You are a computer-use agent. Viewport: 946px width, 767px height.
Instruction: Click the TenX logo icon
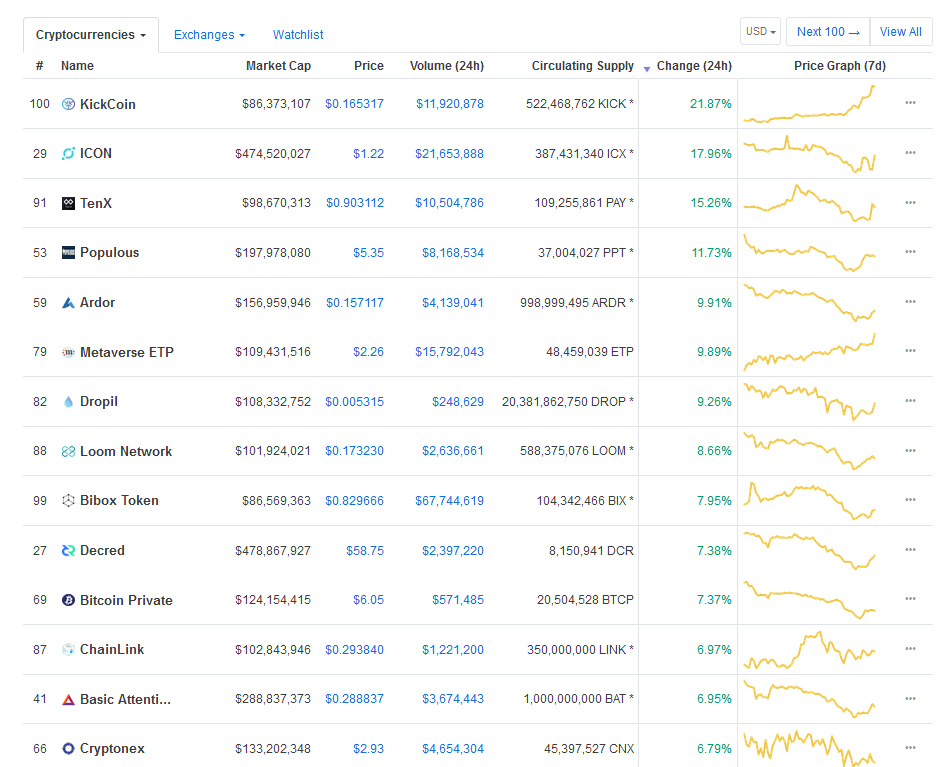(68, 203)
